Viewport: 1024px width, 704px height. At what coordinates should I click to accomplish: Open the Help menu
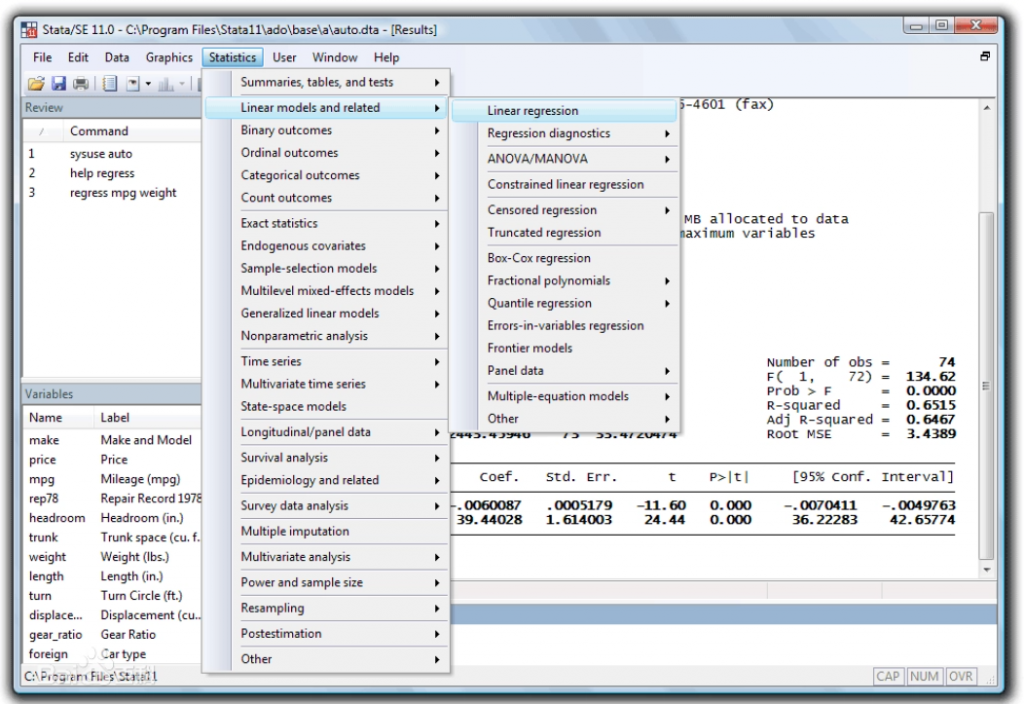pos(386,57)
